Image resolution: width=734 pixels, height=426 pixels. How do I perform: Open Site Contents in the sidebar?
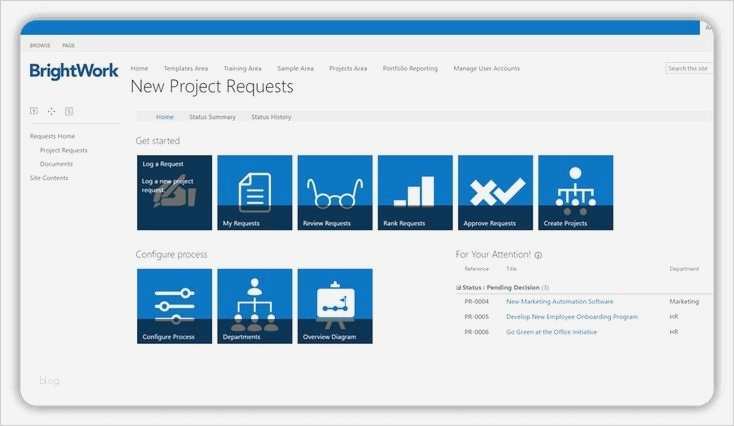(x=49, y=178)
